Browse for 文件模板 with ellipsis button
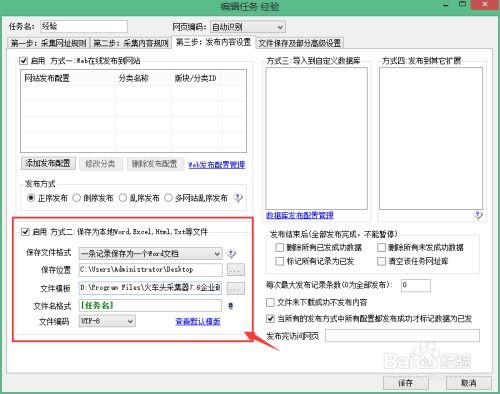Image resolution: width=500 pixels, height=394 pixels. pyautogui.click(x=236, y=288)
